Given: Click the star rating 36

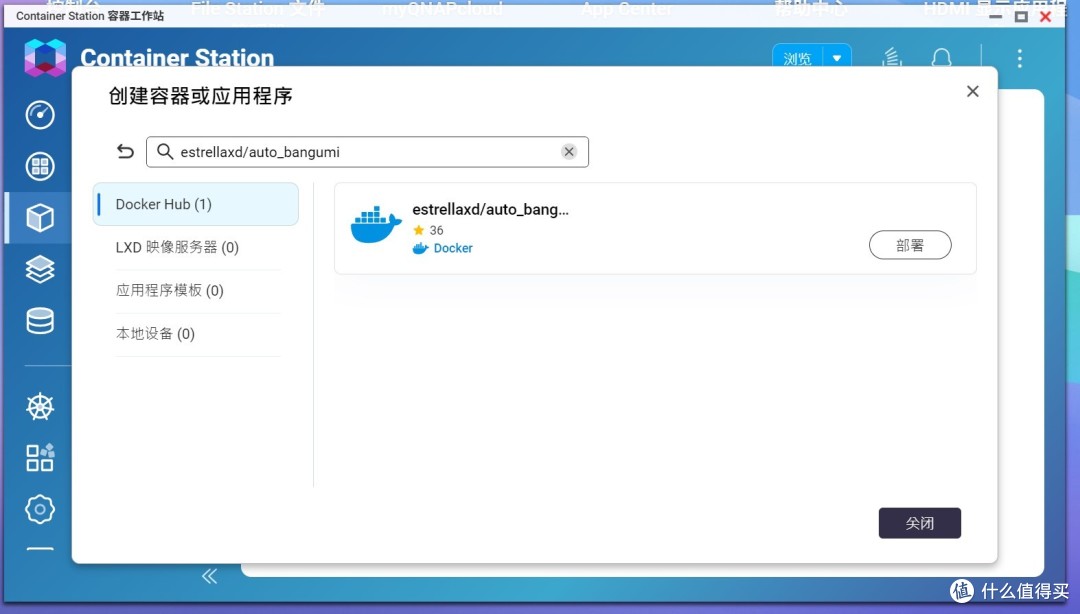Looking at the screenshot, I should [428, 230].
